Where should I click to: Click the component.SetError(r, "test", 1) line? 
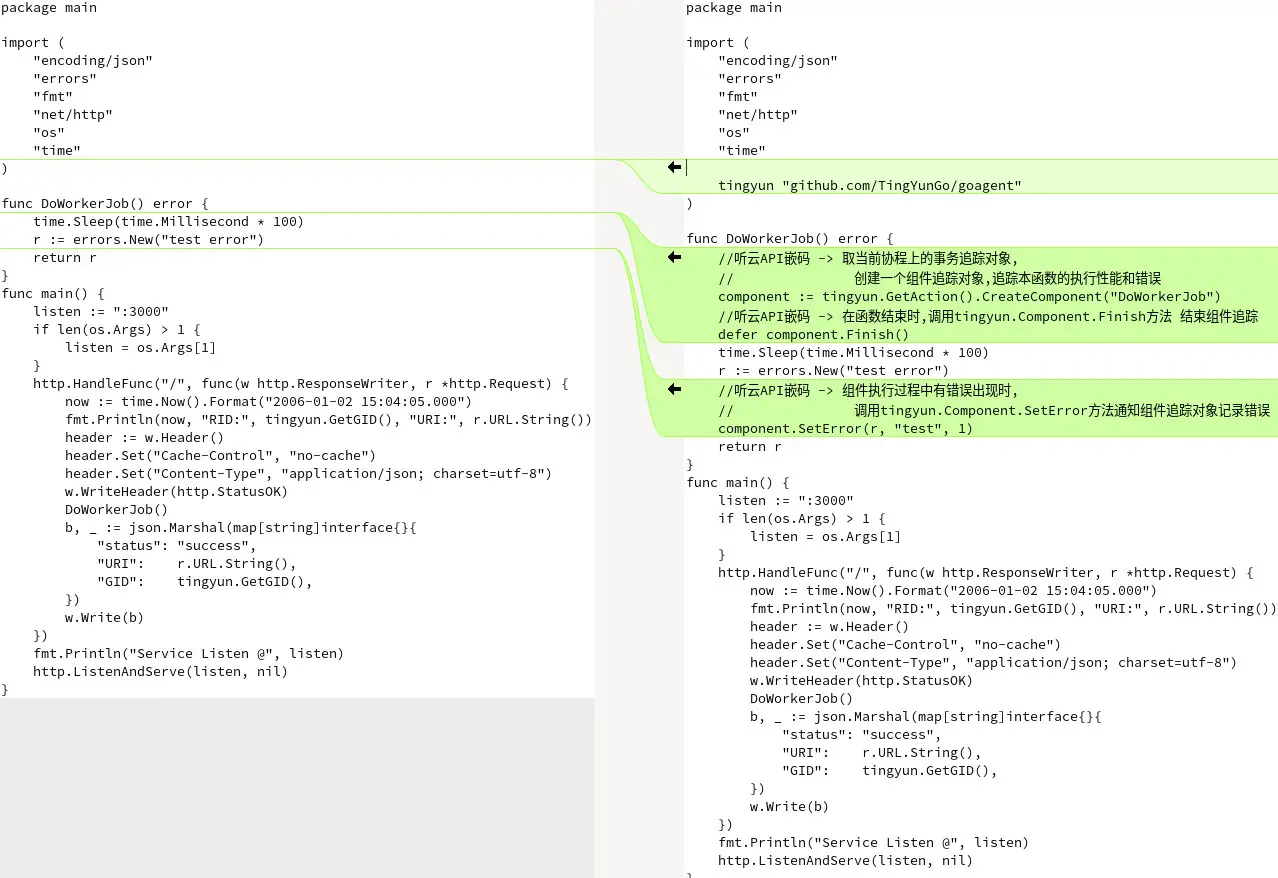[845, 429]
